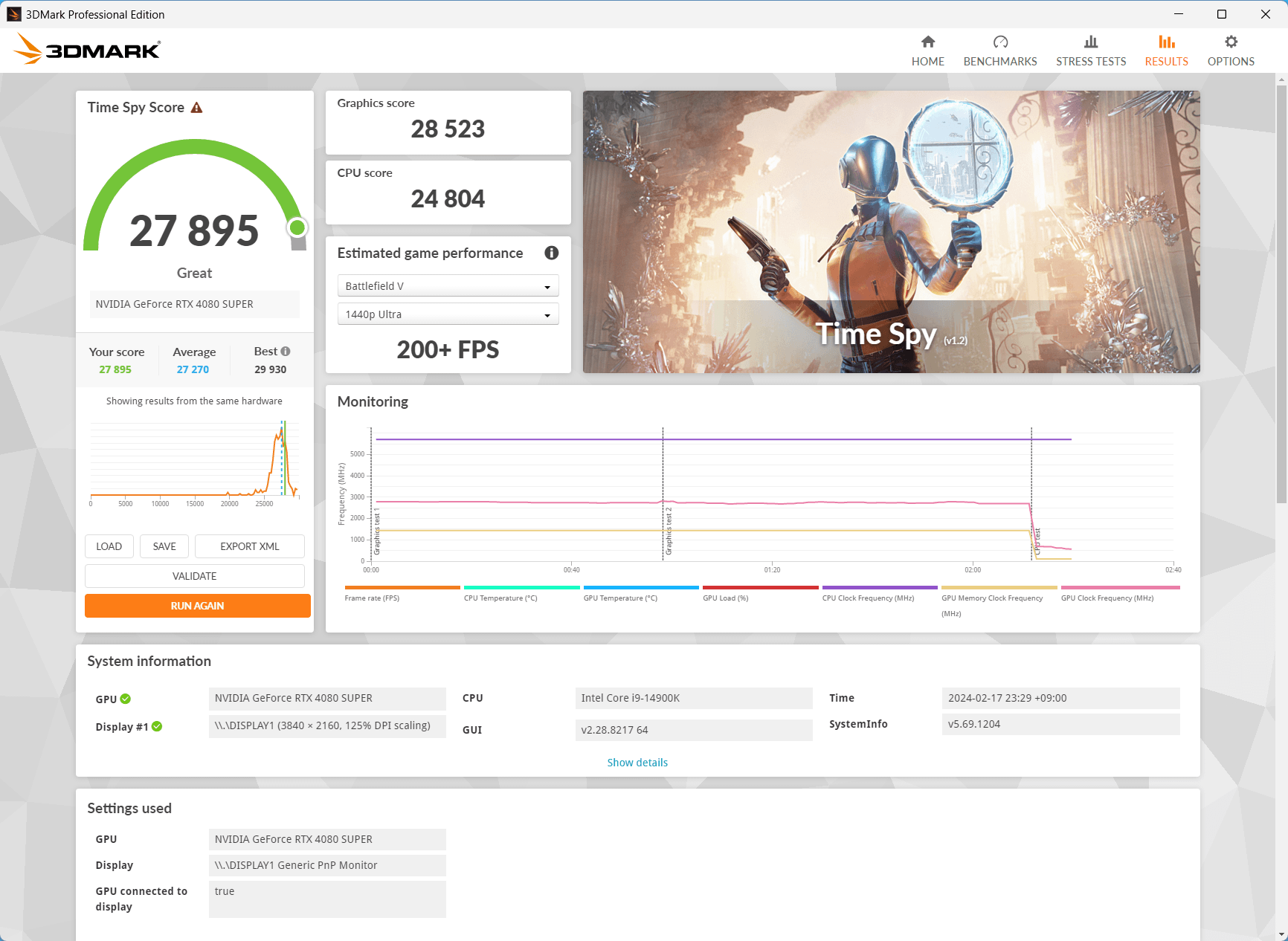The width and height of the screenshot is (1288, 941).
Task: Click the Your score value 27 895
Action: [115, 369]
